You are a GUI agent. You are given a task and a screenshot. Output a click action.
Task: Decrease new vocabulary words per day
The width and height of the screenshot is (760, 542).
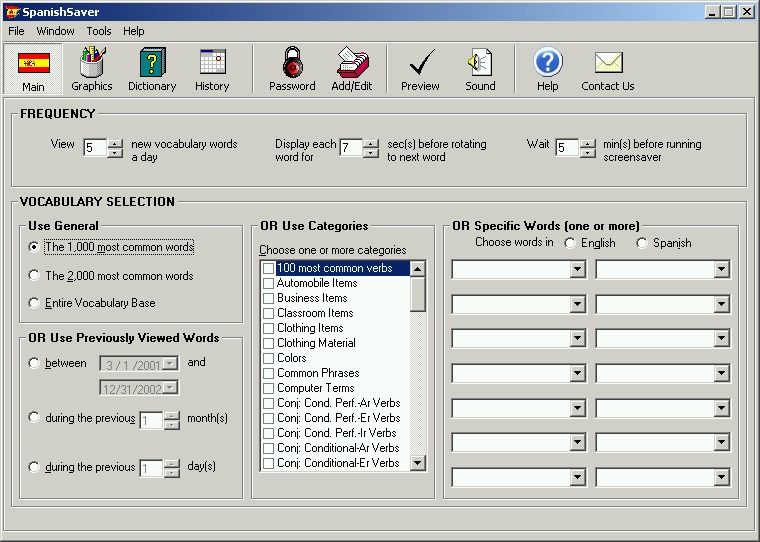click(x=115, y=153)
